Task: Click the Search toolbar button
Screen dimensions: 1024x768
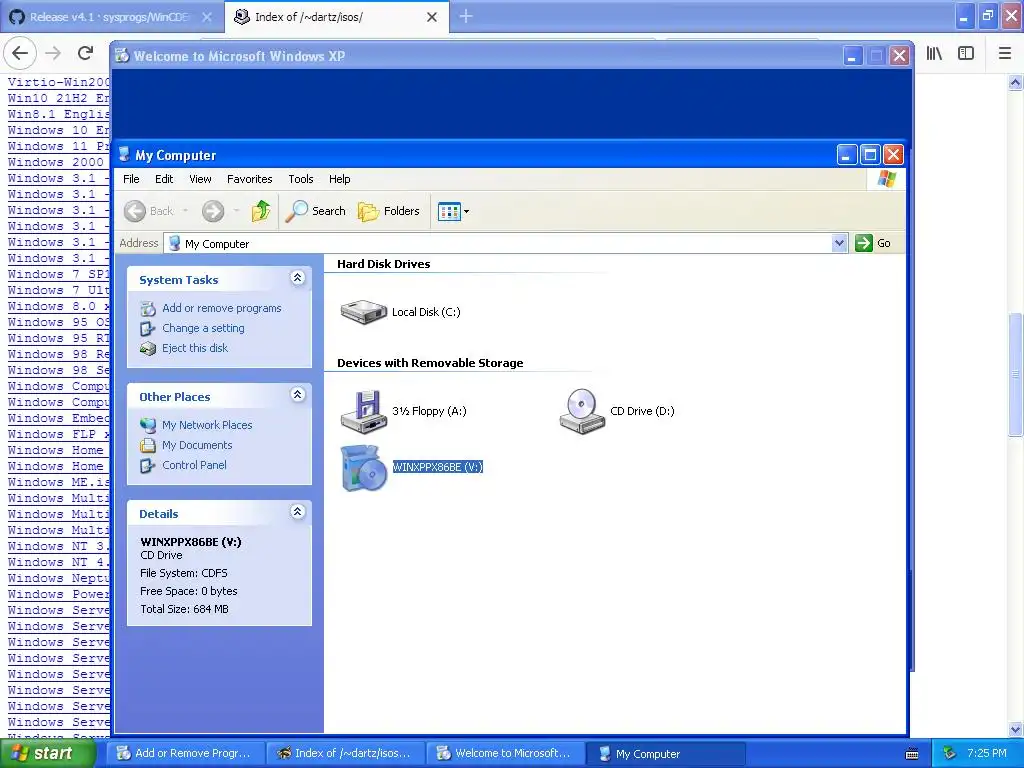Action: pyautogui.click(x=315, y=211)
